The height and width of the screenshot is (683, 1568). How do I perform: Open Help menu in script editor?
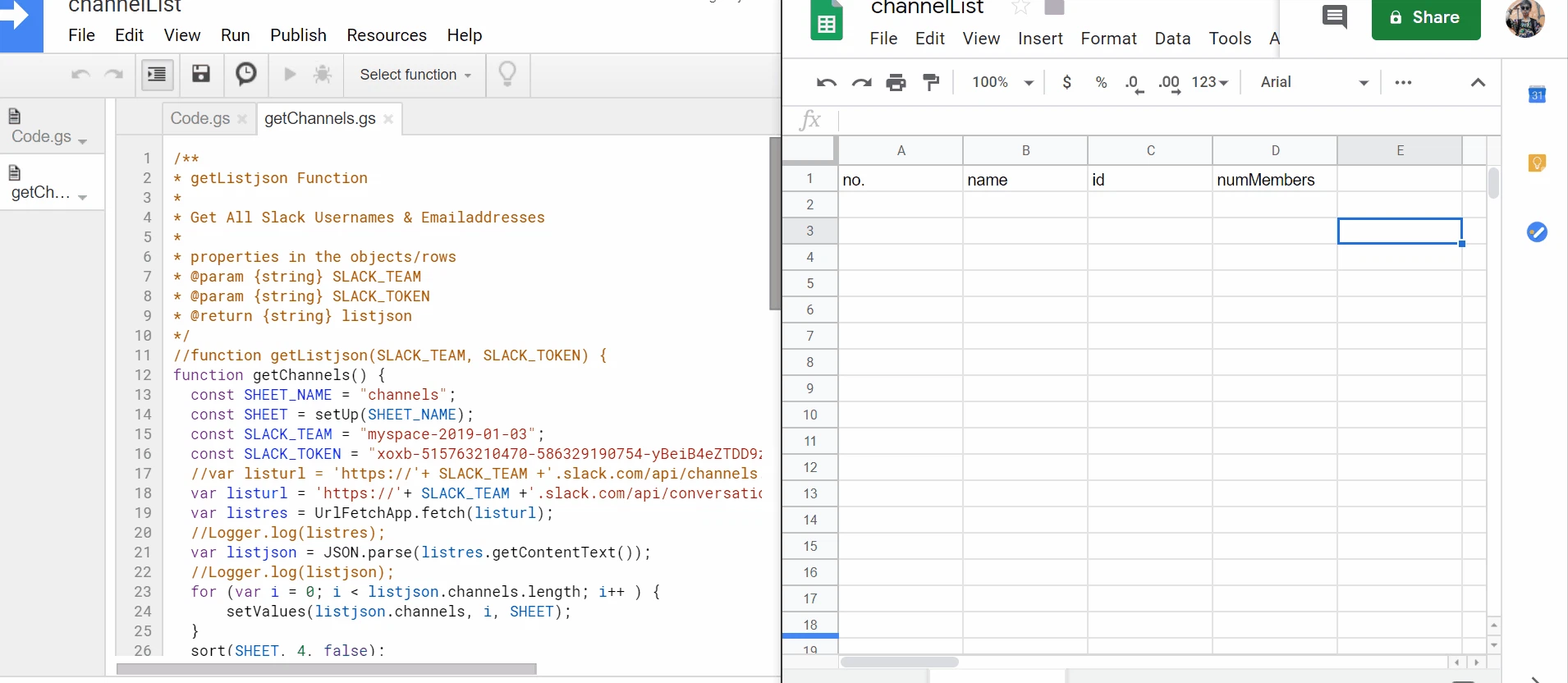[465, 35]
